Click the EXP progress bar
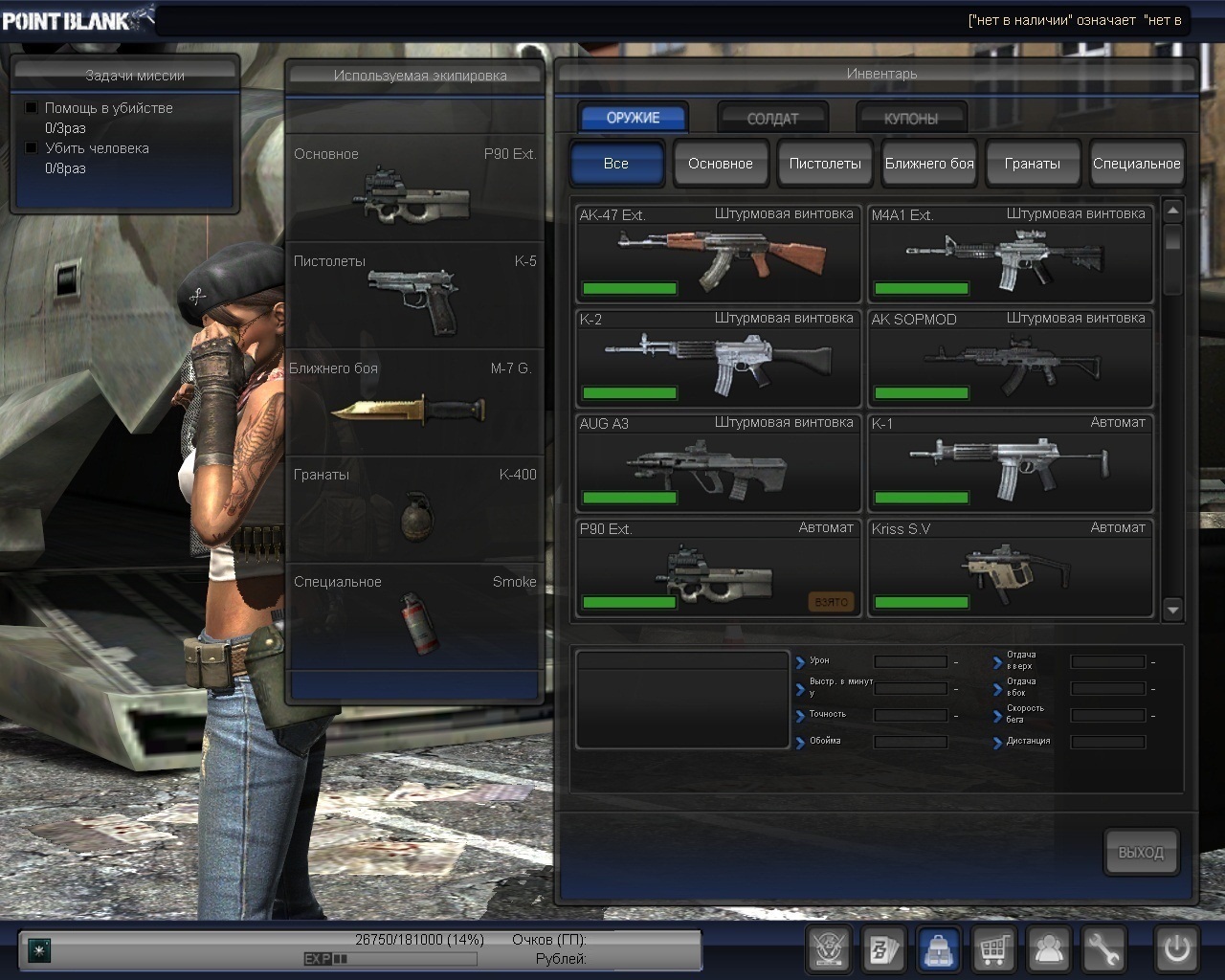This screenshot has width=1225, height=980. point(390,959)
